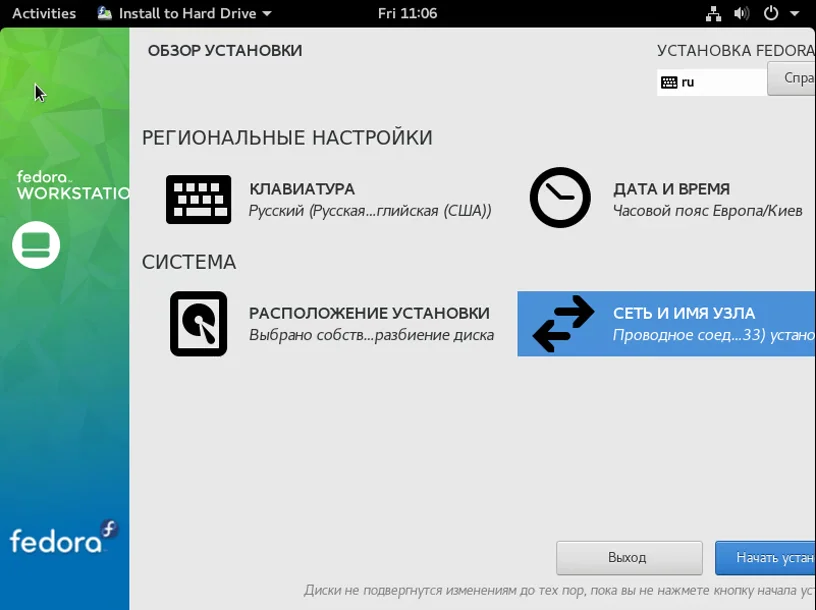Select the hard disk installation destination icon
The image size is (816, 610).
coord(198,323)
